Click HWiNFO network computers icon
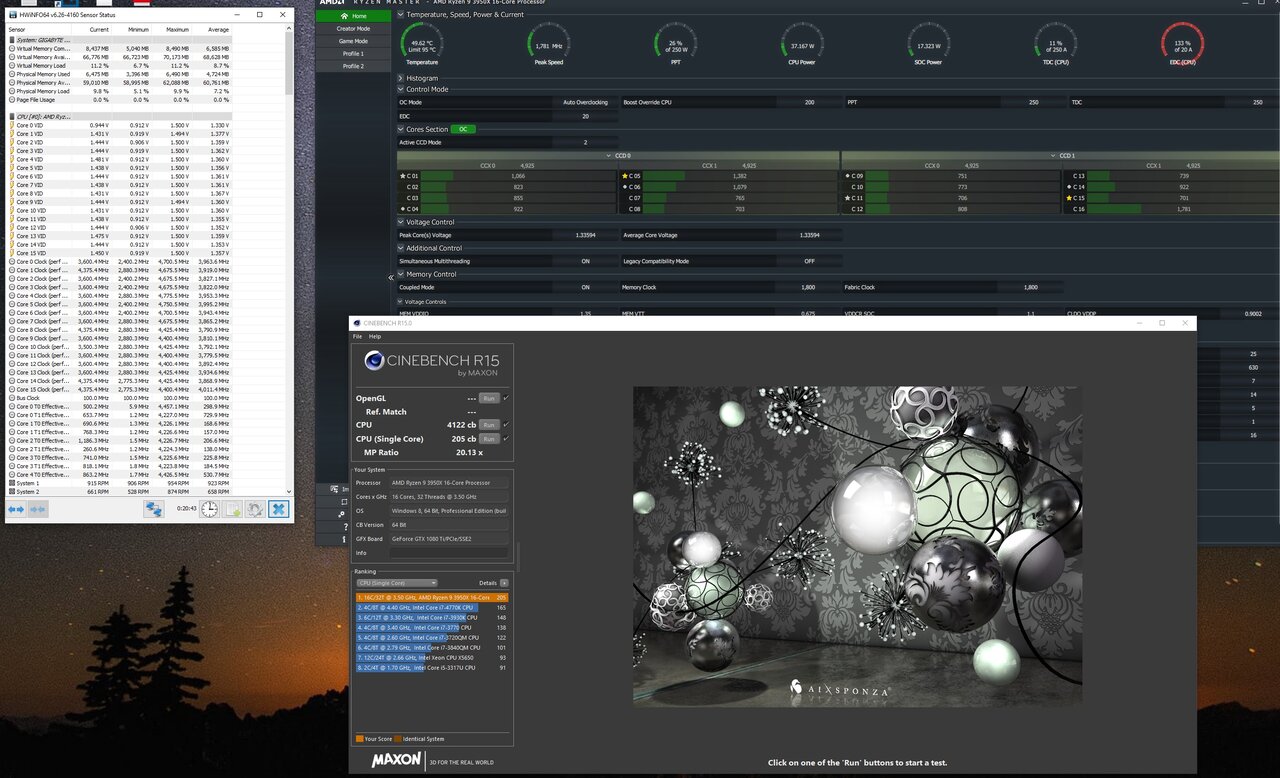This screenshot has height=778, width=1280. click(x=153, y=509)
